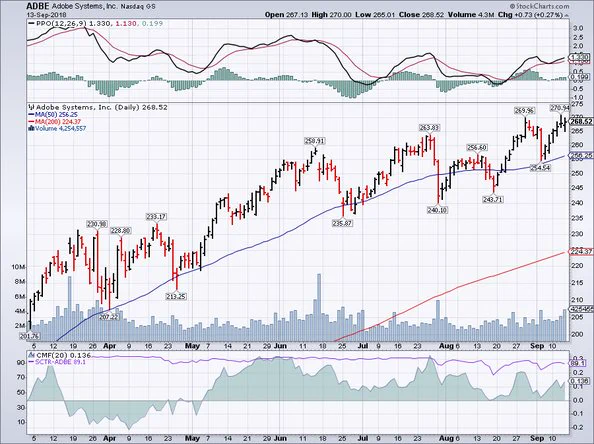Click the volume bars icon before Volume 4,254,557
Image resolution: width=594 pixels, height=444 pixels.
click(31, 128)
